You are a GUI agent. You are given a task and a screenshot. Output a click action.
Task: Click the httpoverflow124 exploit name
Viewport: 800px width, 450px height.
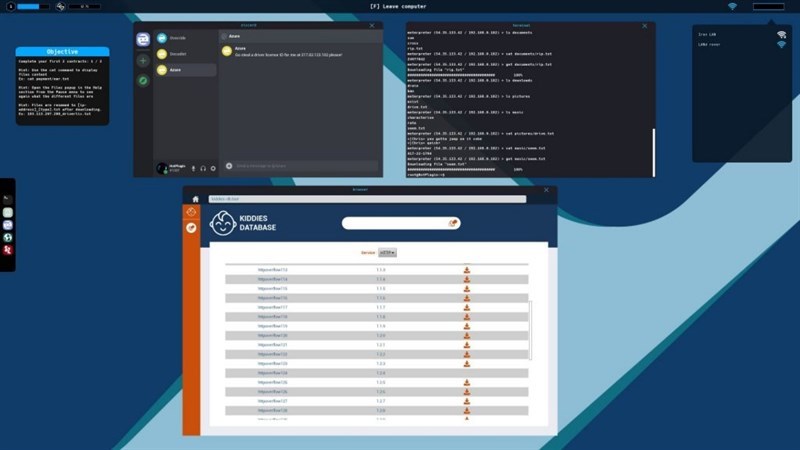[x=272, y=373]
